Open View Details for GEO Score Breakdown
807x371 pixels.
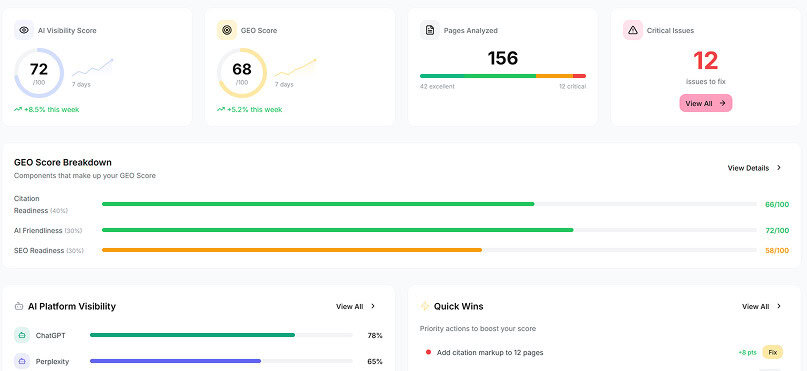point(755,168)
